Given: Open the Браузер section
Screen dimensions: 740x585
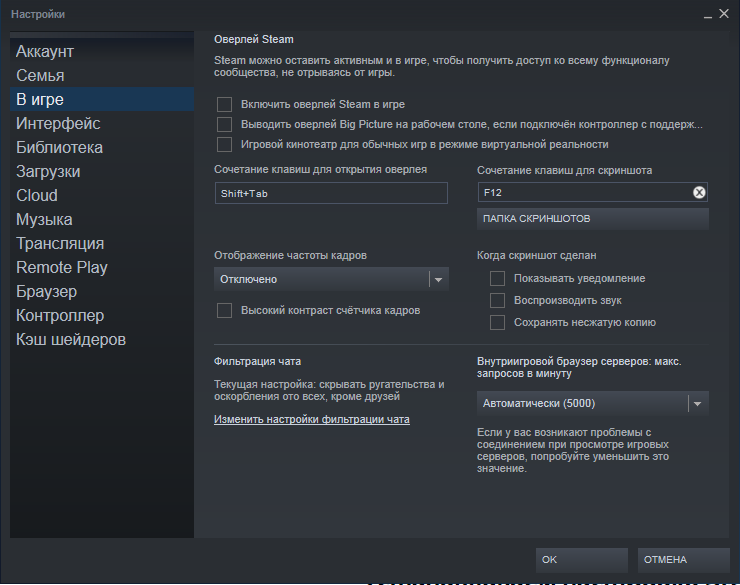Looking at the screenshot, I should (x=101, y=292).
